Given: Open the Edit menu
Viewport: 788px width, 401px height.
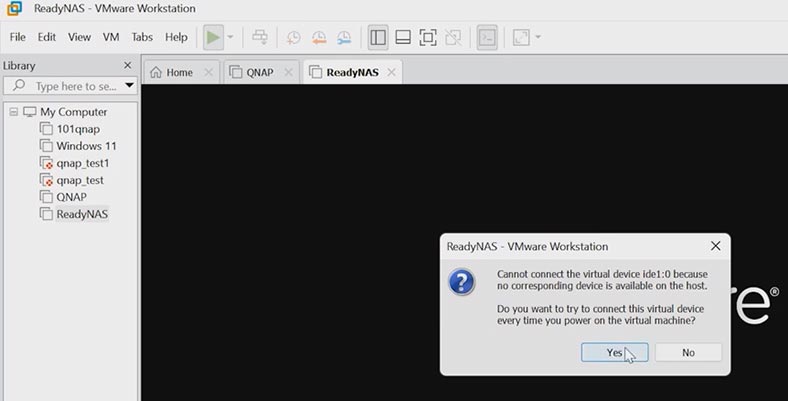Looking at the screenshot, I should coord(47,37).
